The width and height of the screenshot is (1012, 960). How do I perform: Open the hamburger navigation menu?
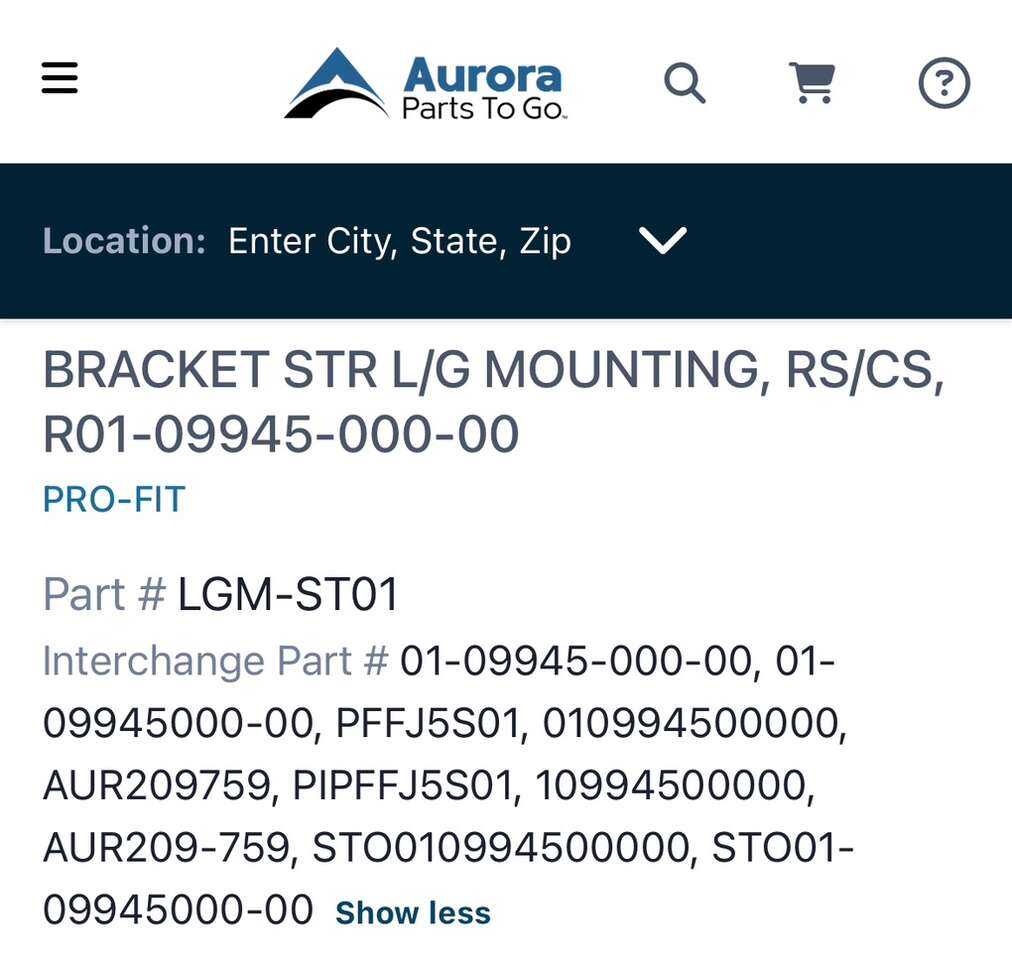(59, 78)
